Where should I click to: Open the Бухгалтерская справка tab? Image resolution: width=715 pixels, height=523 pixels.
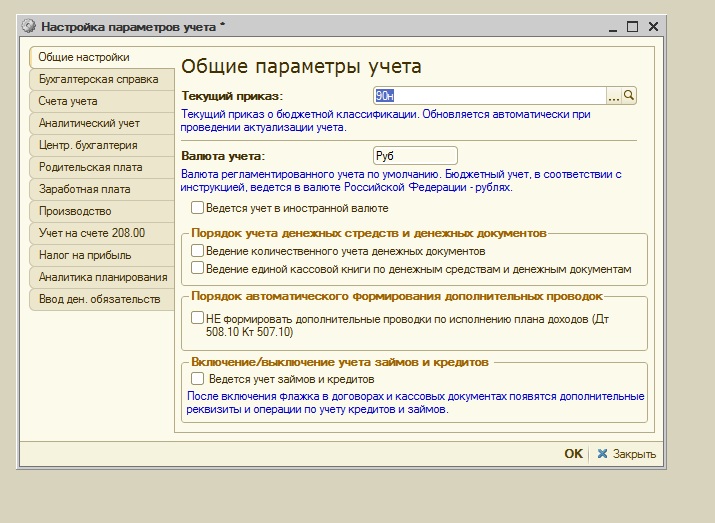(101, 79)
